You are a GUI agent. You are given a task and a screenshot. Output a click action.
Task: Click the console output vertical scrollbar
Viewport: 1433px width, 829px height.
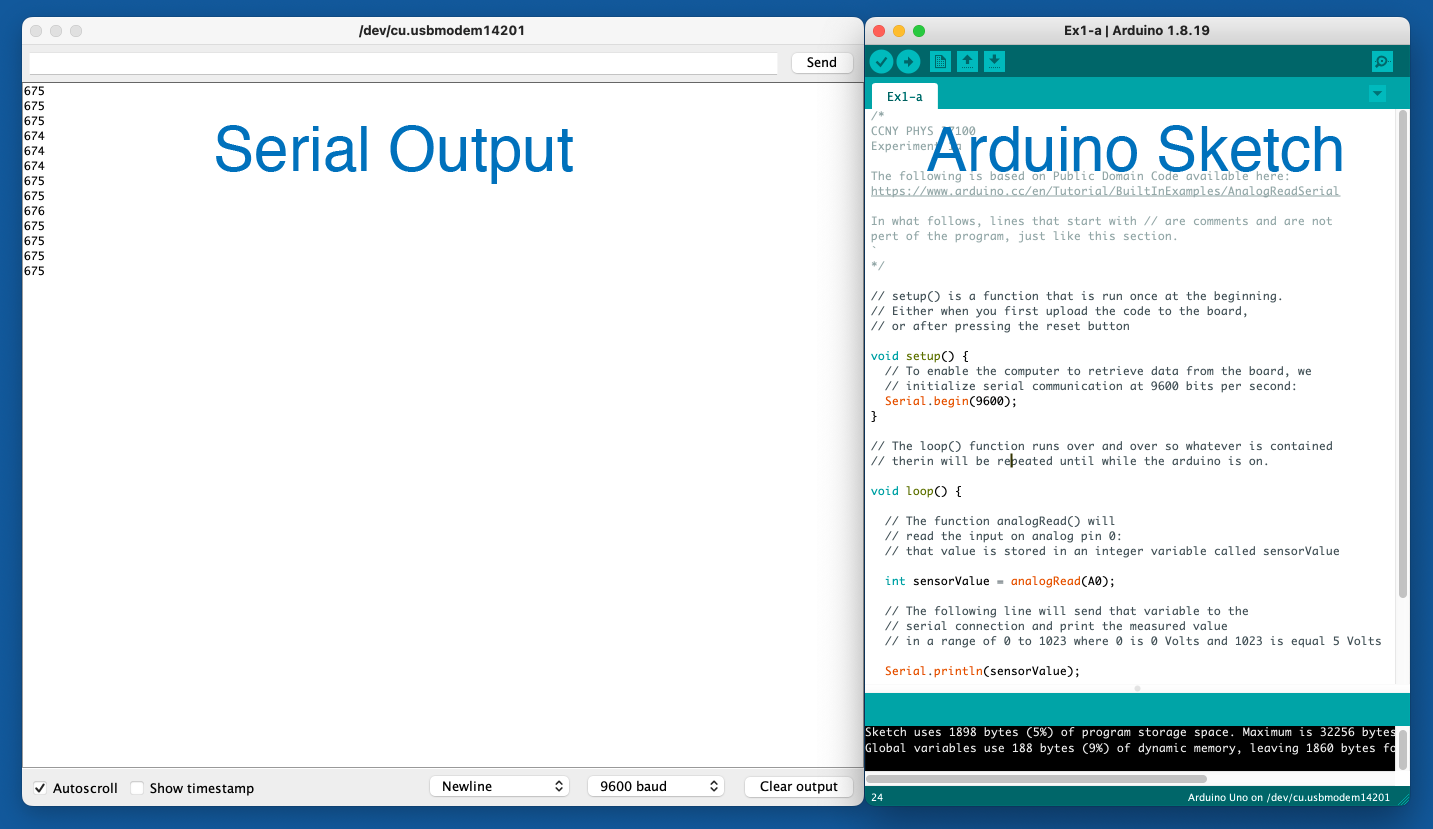click(1402, 748)
